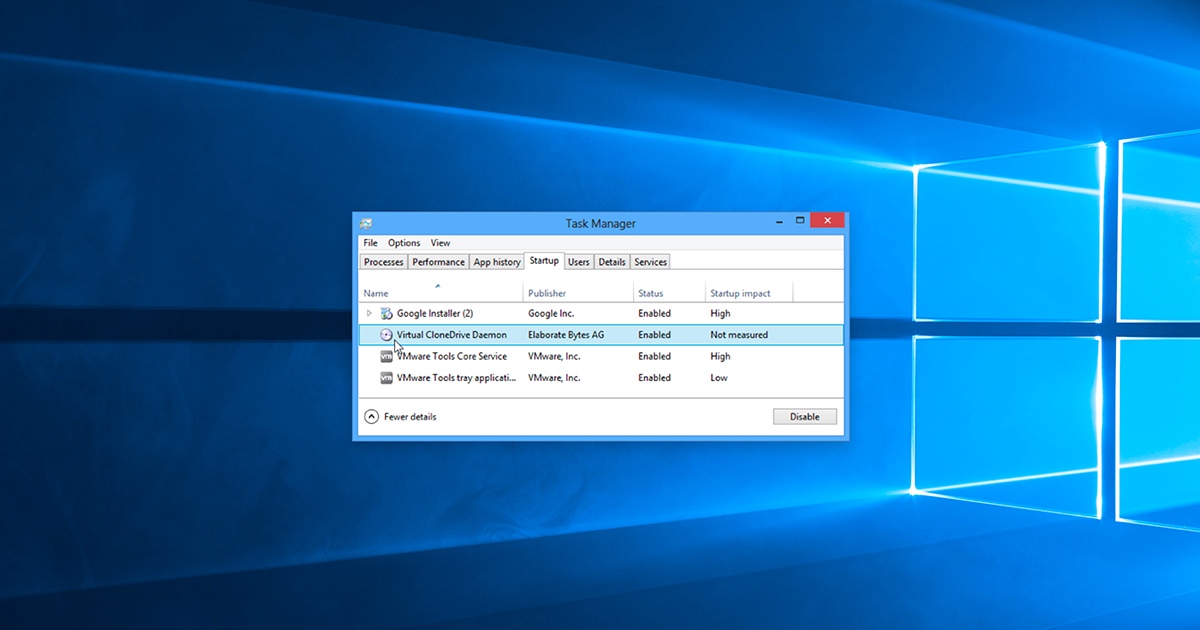
Task: Click the VMware Tools tray application icon
Action: point(387,378)
